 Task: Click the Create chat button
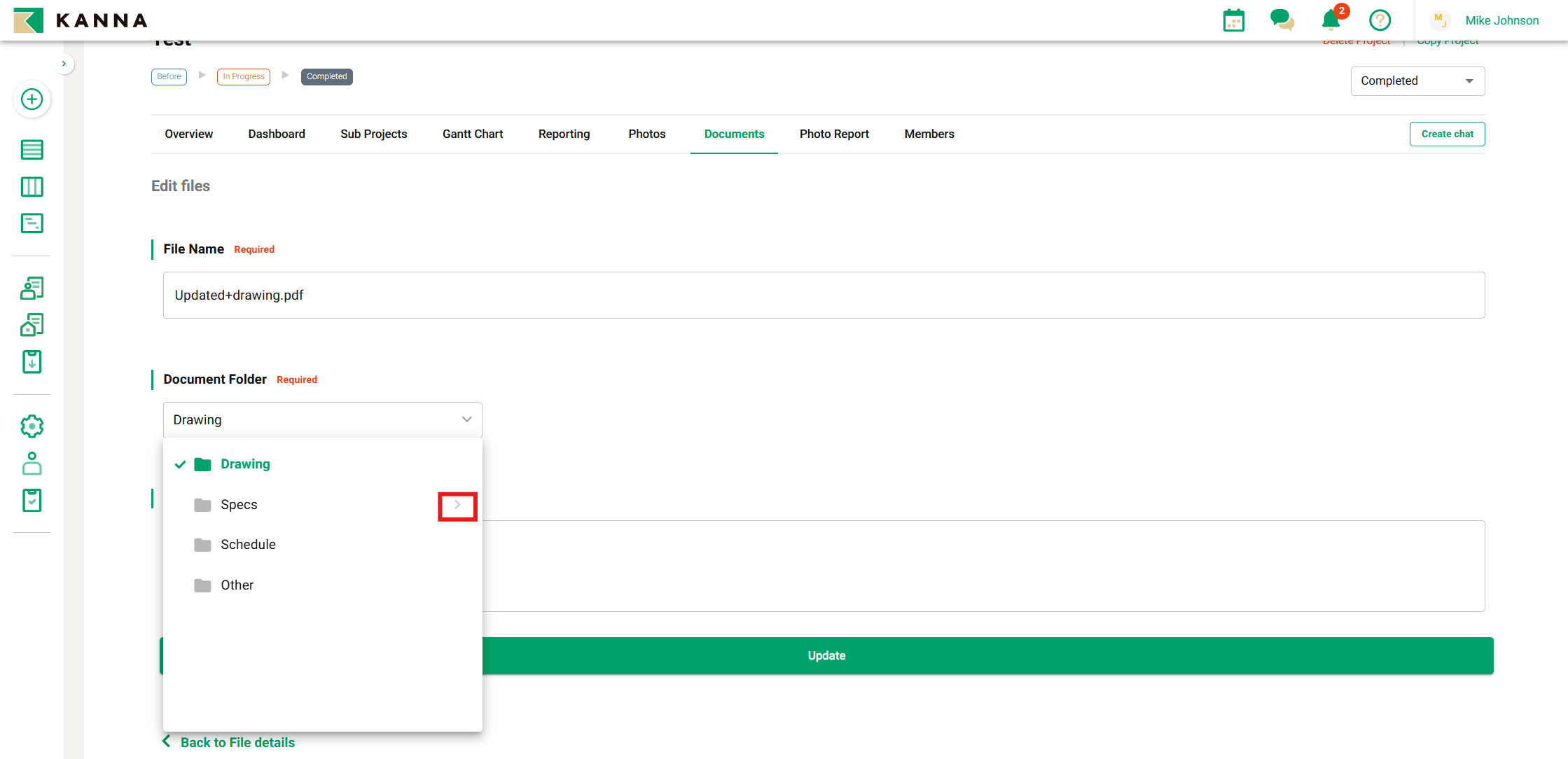click(x=1447, y=134)
